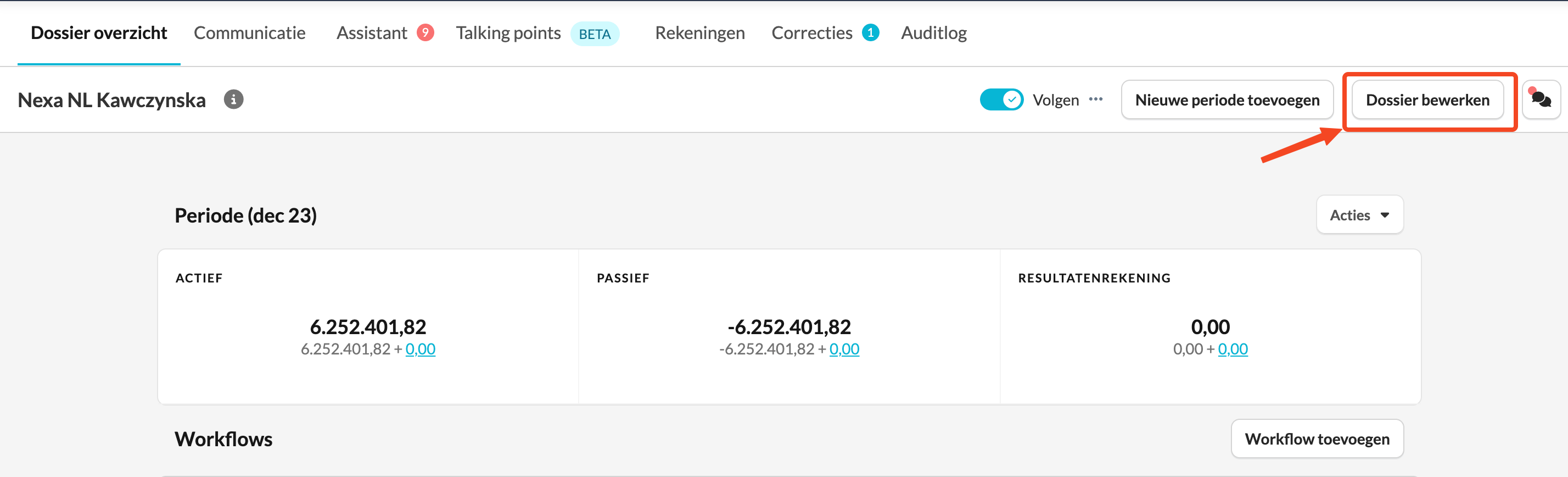Click the three-dots more options icon
Image resolution: width=1568 pixels, height=477 pixels.
(x=1096, y=99)
